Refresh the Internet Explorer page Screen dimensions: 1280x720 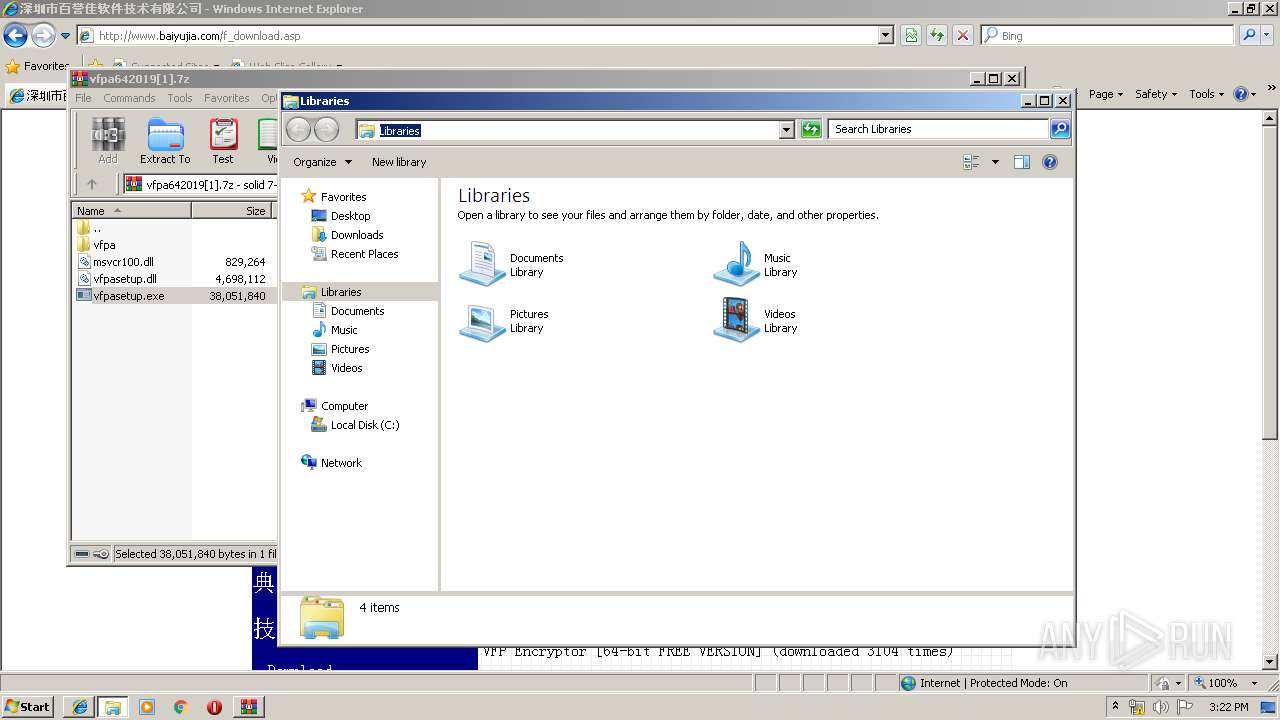coord(937,35)
